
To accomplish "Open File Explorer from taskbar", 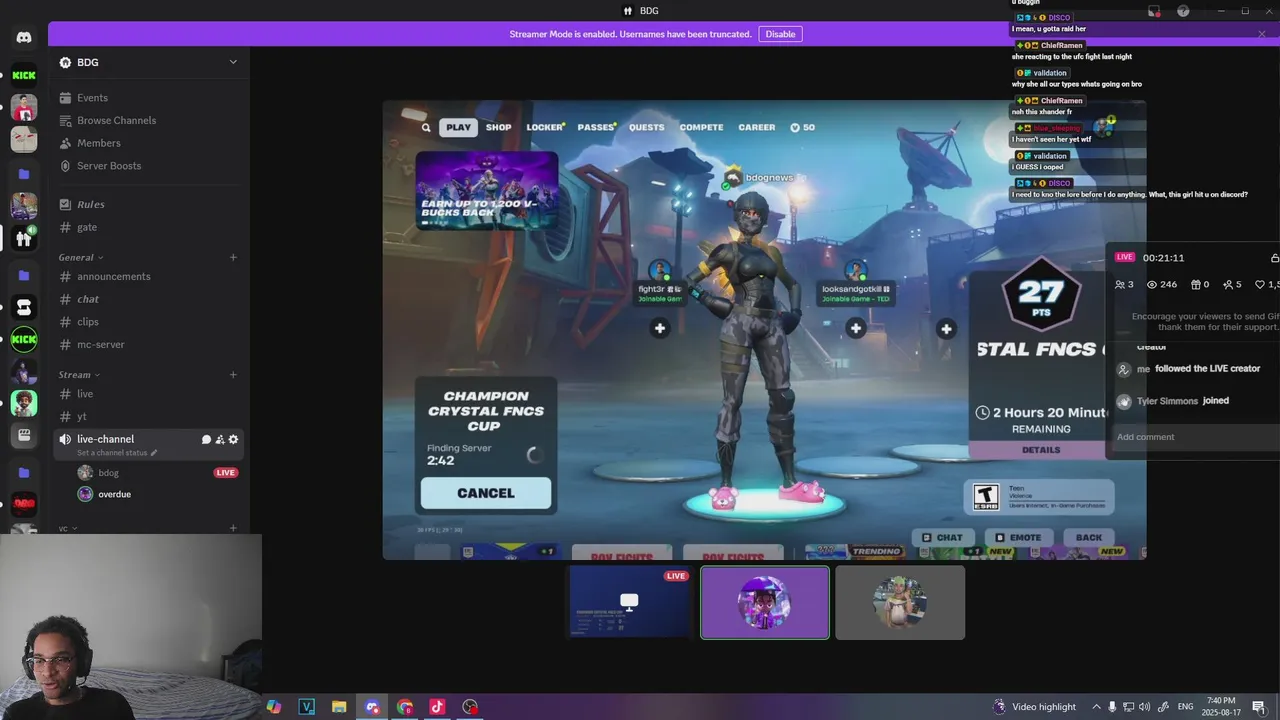I will coord(339,707).
